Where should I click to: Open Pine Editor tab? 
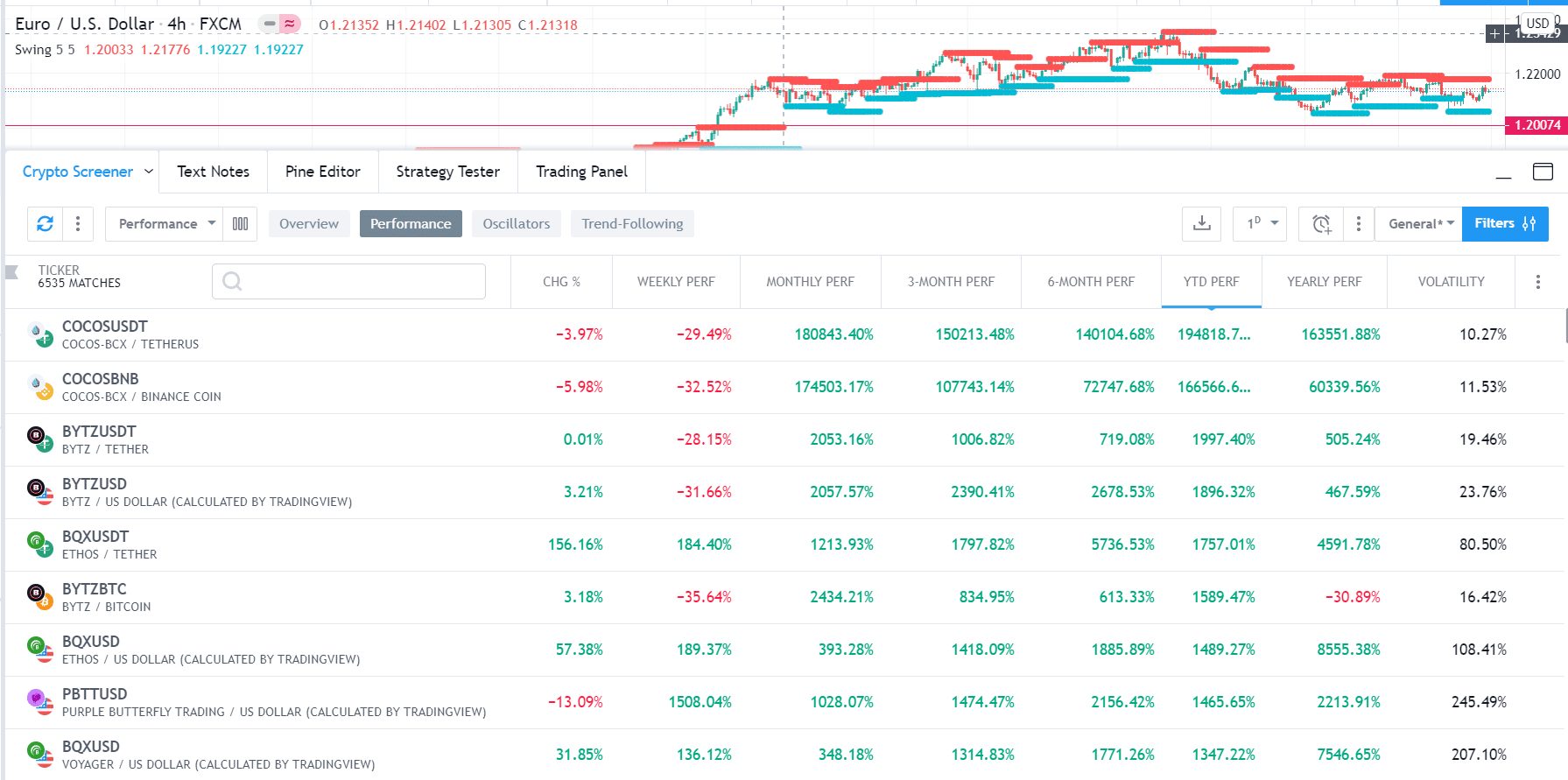click(322, 172)
